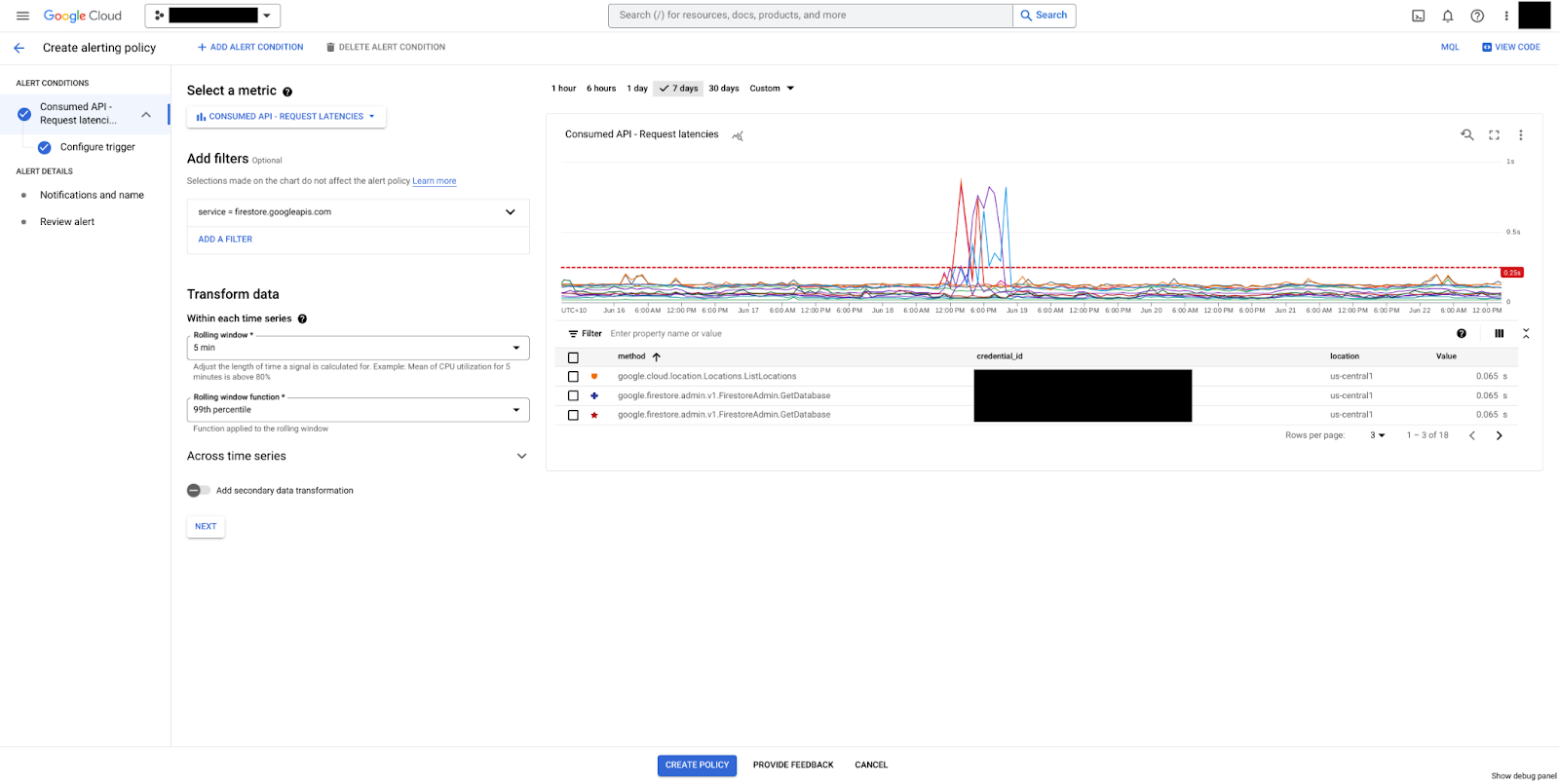Expand the Across time series section
Viewport: 1559px width, 784px height.
click(521, 456)
